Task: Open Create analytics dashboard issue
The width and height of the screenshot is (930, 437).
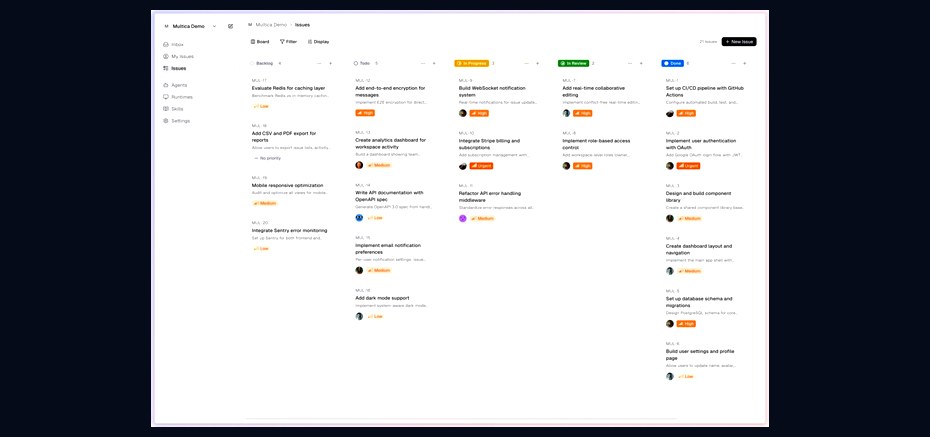Action: 390,143
